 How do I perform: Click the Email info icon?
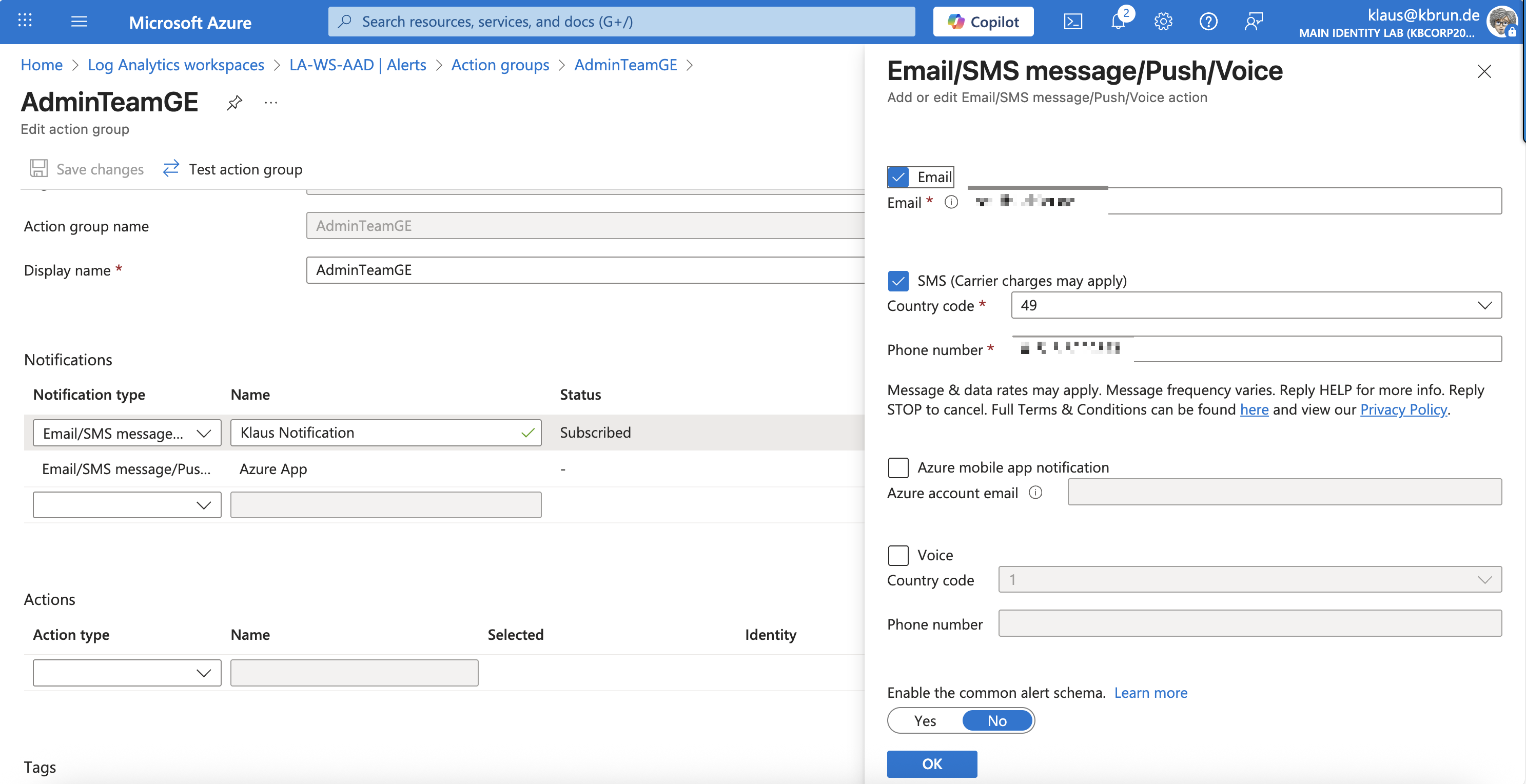pos(951,203)
